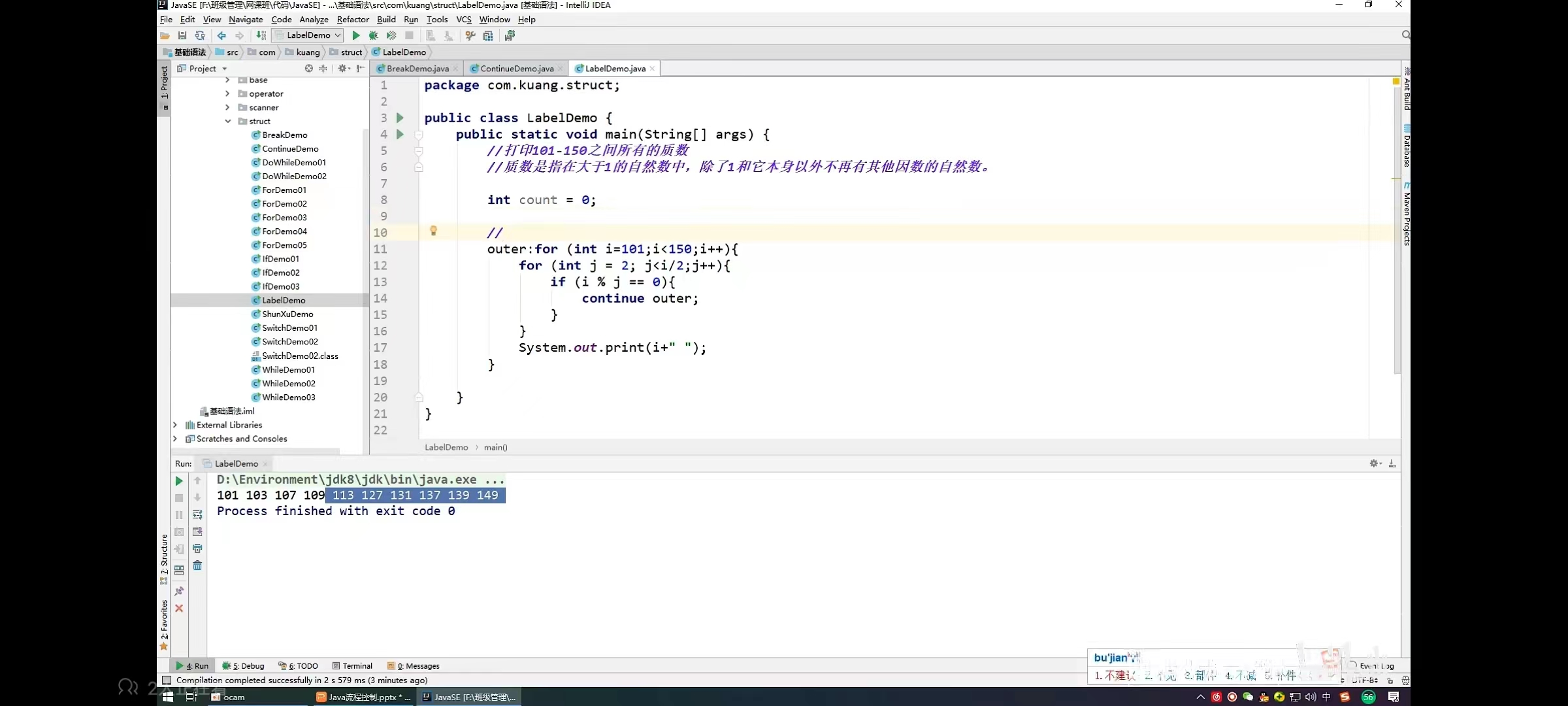The height and width of the screenshot is (706, 1568).
Task: Expand External Libraries in project tree
Action: [175, 425]
